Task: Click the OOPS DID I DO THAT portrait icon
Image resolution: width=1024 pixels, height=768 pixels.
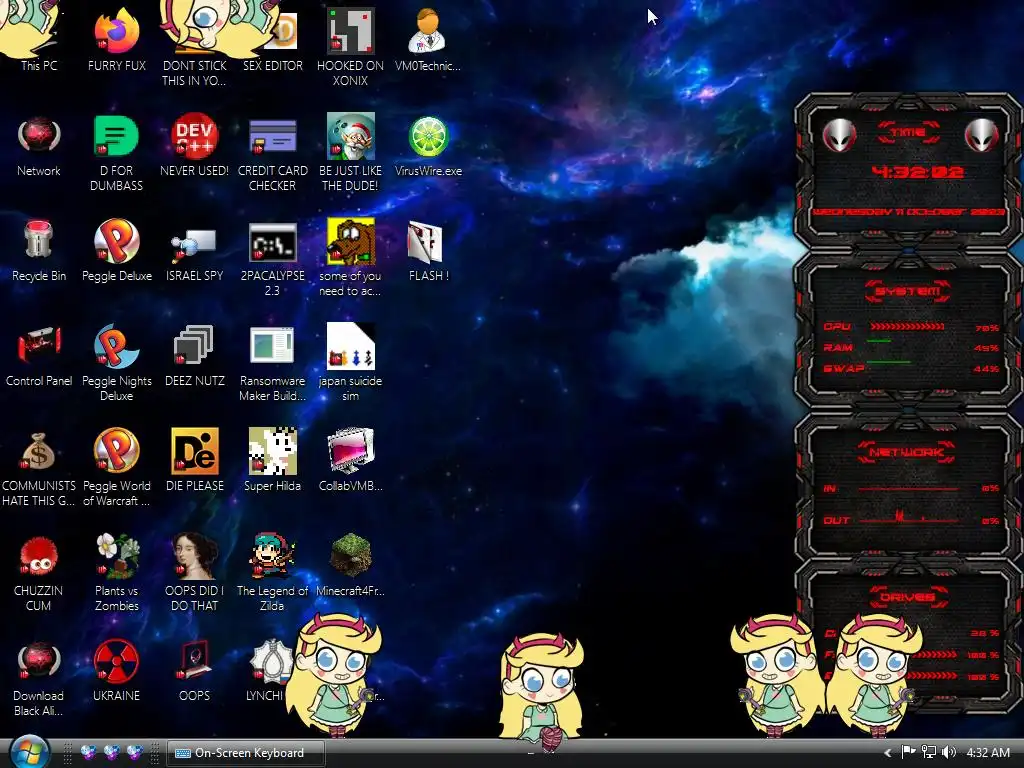Action: click(x=195, y=572)
